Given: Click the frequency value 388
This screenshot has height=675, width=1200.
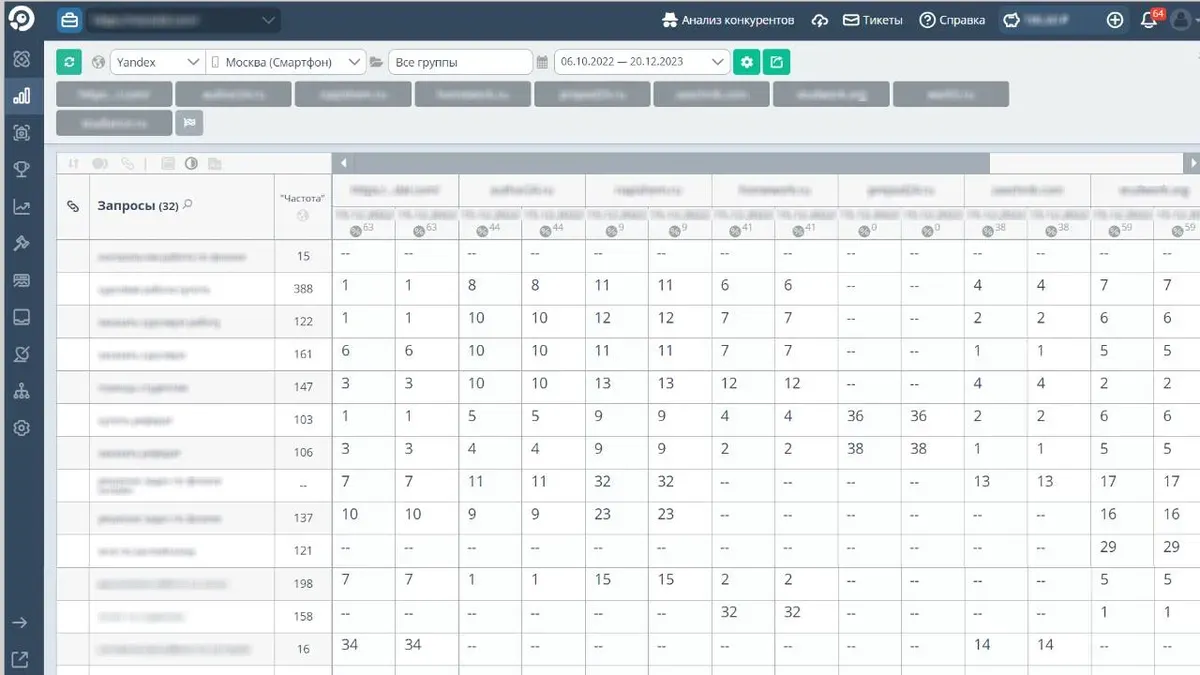Looking at the screenshot, I should pos(303,289).
